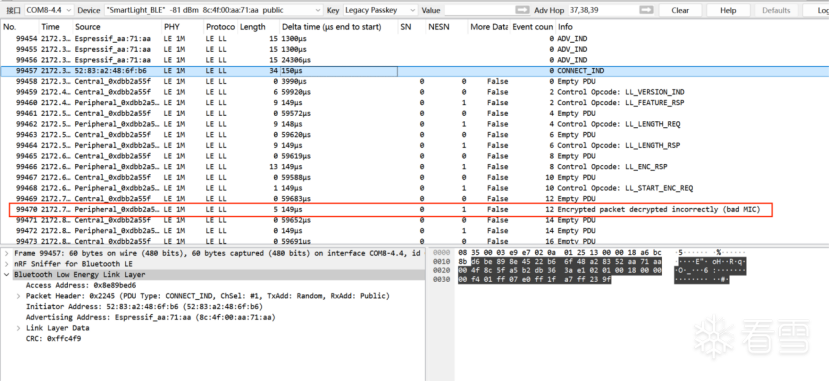Sort by the NESN column header

(x=447, y=27)
